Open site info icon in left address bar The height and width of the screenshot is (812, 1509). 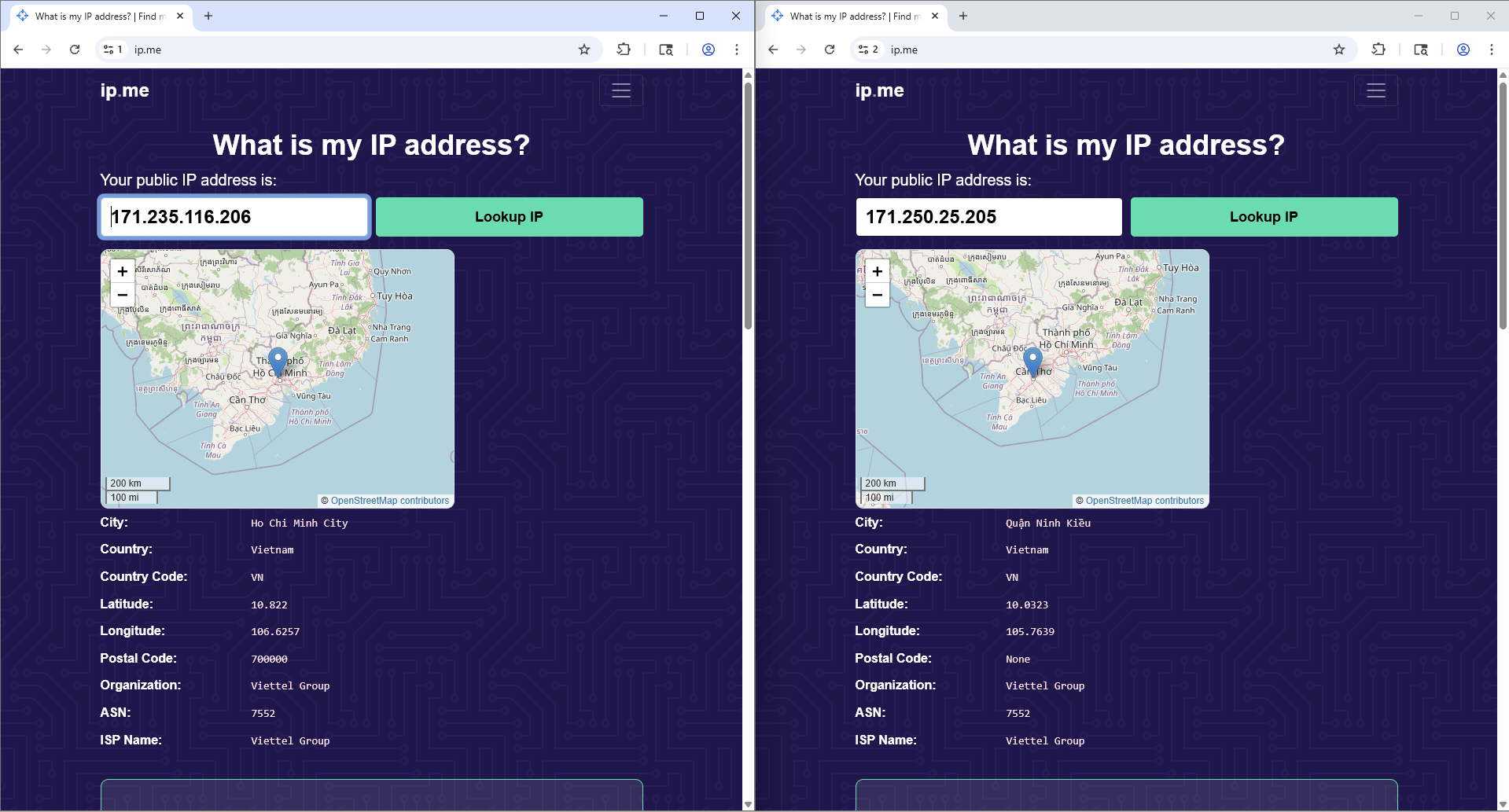109,50
